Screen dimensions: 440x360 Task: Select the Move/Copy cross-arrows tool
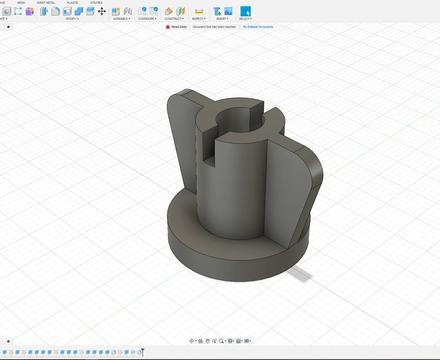click(102, 11)
